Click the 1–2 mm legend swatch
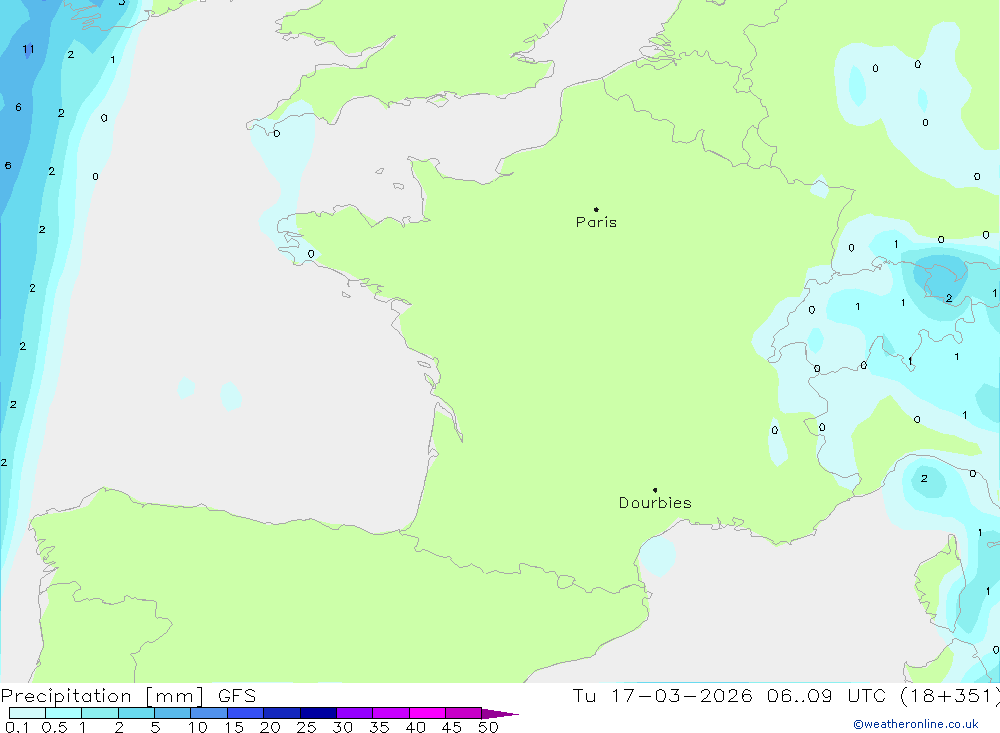This screenshot has height=733, width=1000. click(x=100, y=713)
